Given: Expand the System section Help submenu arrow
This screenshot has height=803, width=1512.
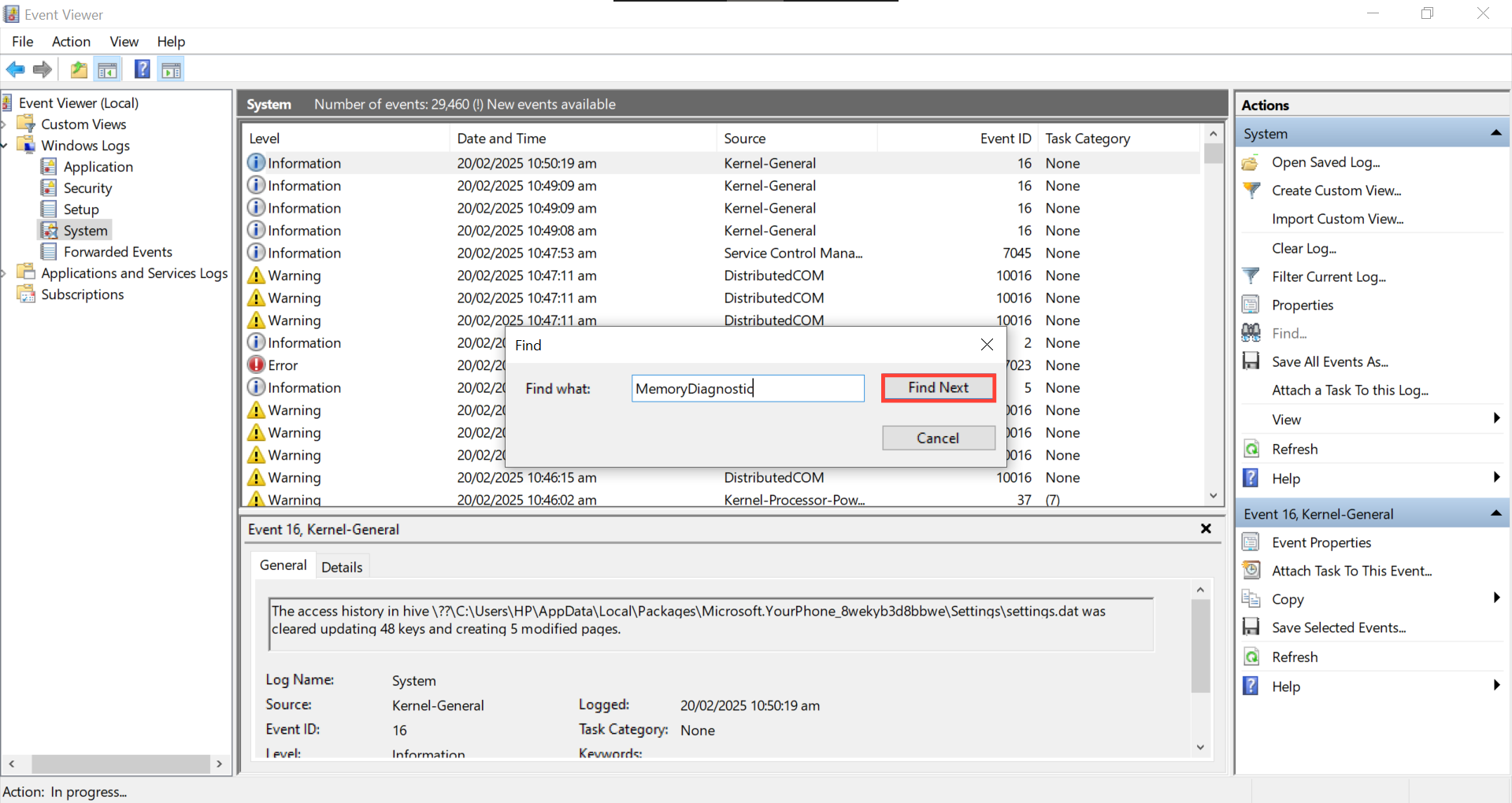Looking at the screenshot, I should [1496, 477].
